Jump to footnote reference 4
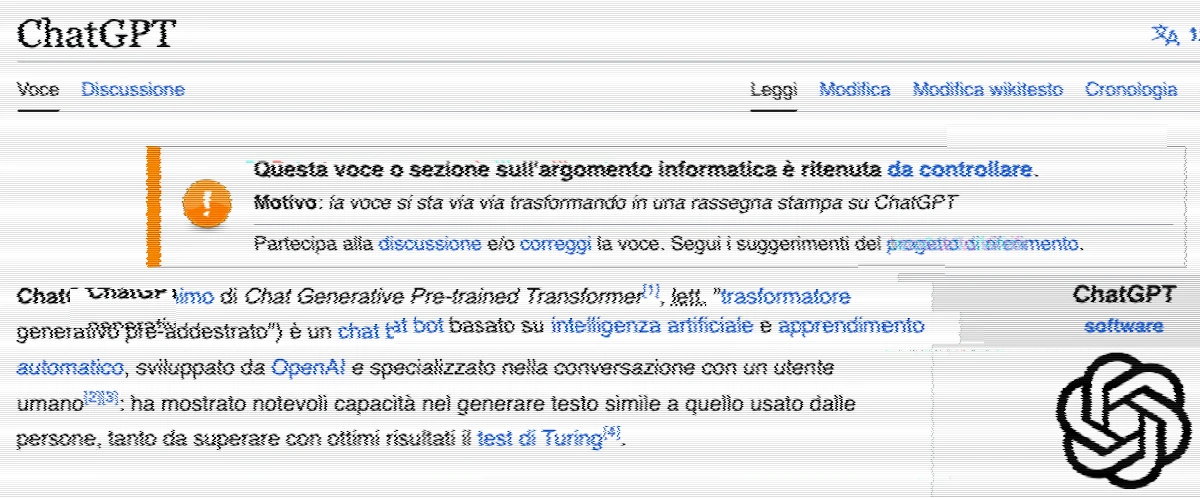The height and width of the screenshot is (498, 1200). point(613,433)
